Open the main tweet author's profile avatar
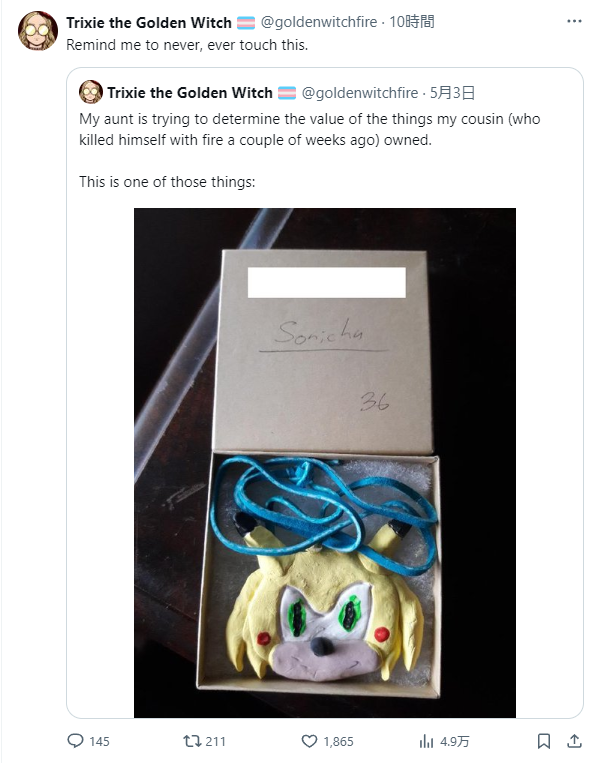 click(x=37, y=30)
